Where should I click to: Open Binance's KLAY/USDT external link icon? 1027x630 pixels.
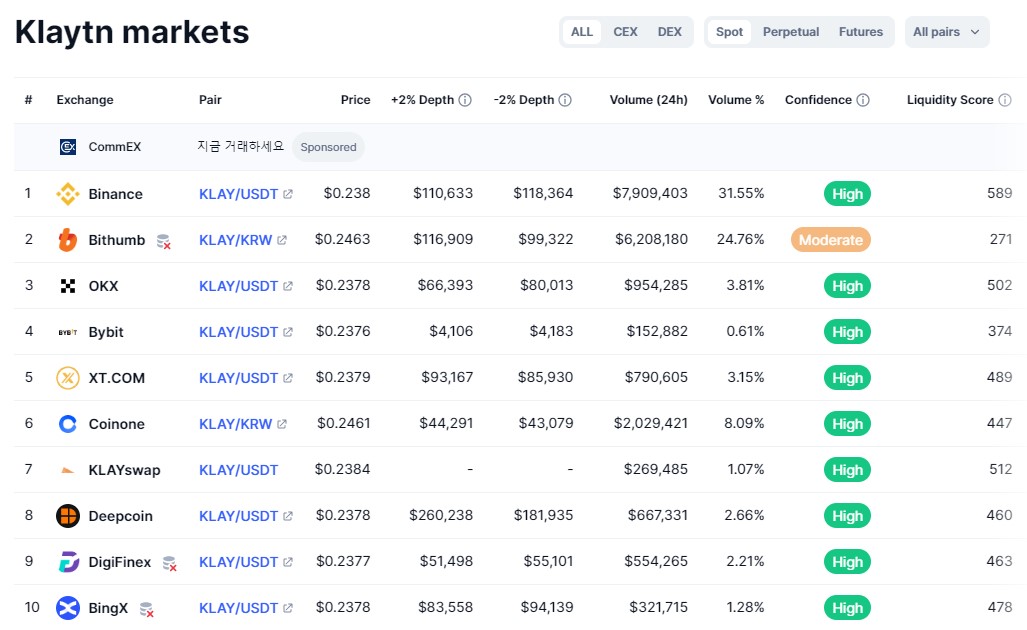point(287,194)
